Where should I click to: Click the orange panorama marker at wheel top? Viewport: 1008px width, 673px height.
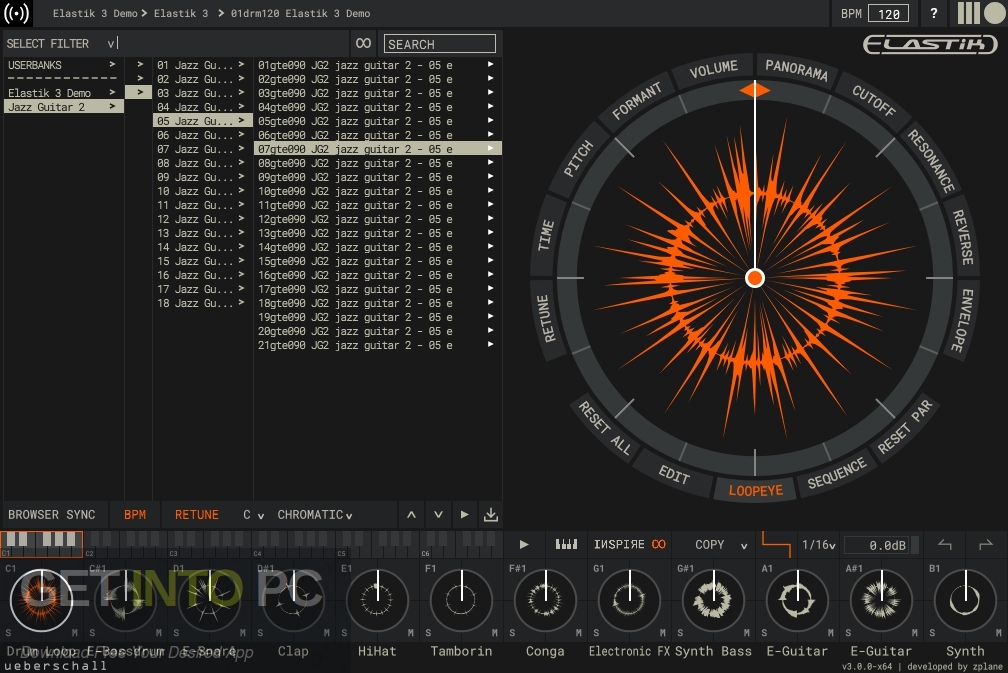(x=755, y=90)
